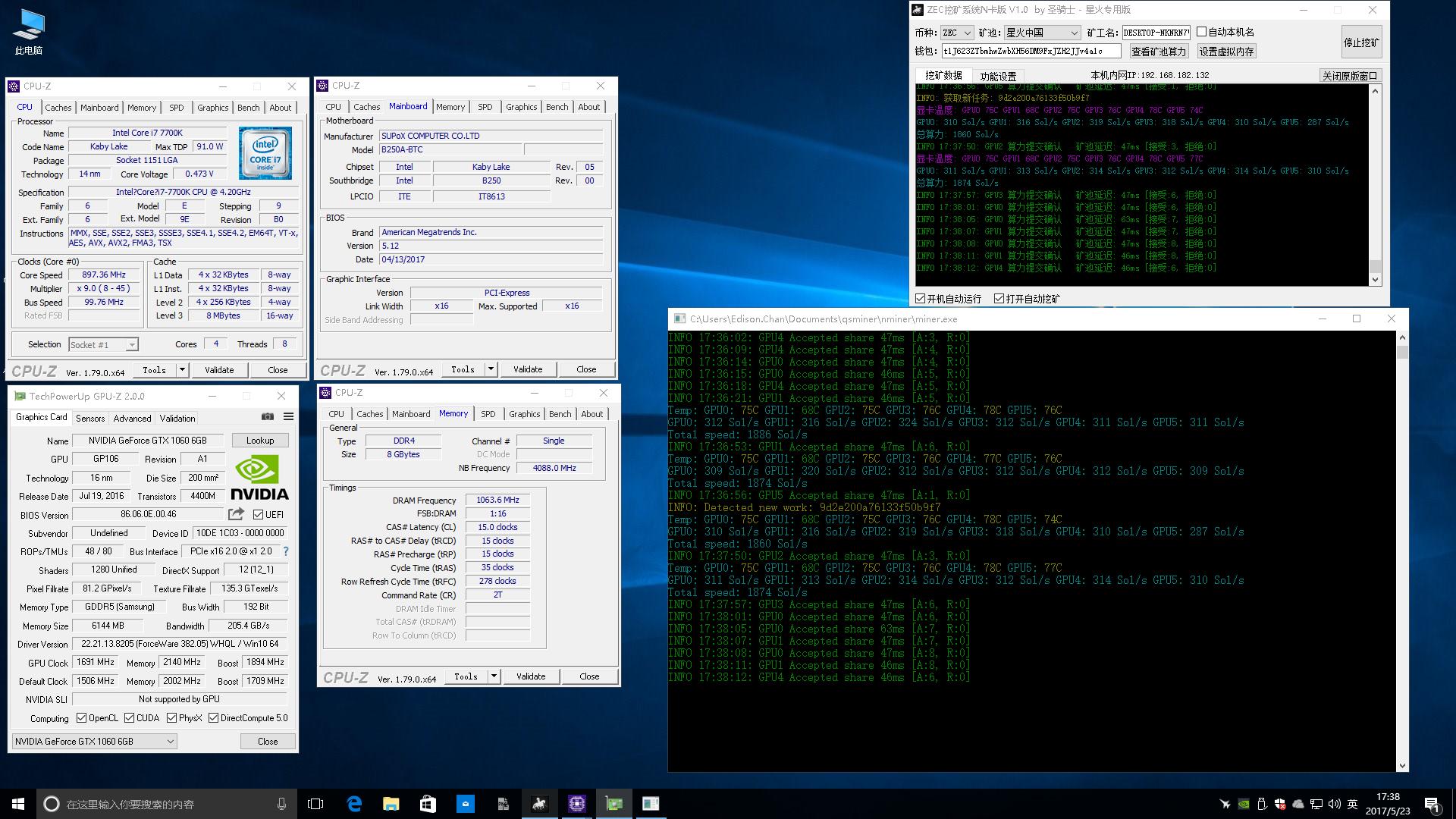Enable the 自动本机名 checkbox

[x=1201, y=32]
